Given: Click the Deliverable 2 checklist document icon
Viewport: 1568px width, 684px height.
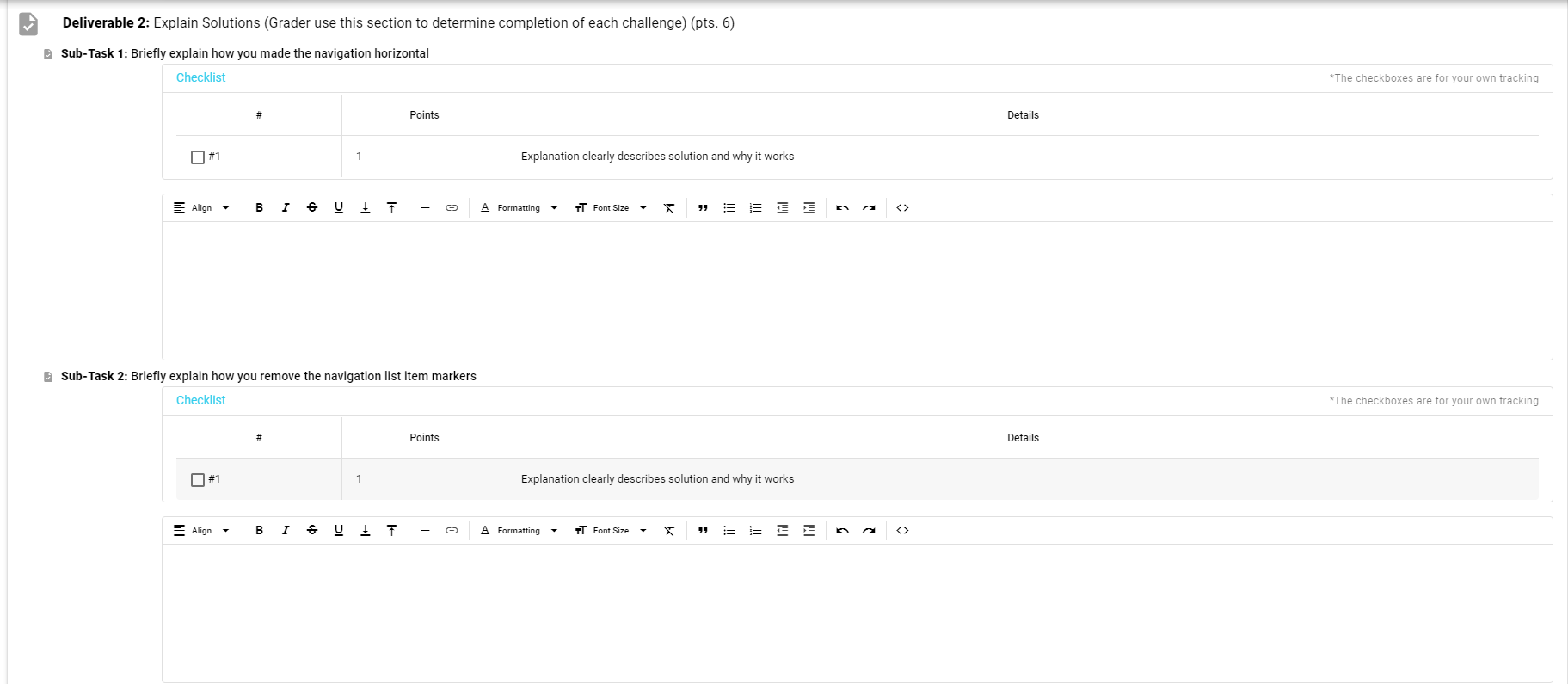Looking at the screenshot, I should click(x=28, y=24).
